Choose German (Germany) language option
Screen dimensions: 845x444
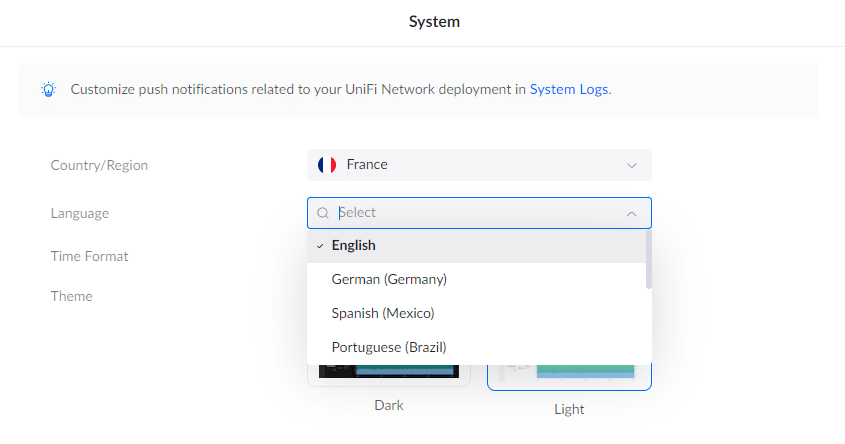(x=389, y=280)
